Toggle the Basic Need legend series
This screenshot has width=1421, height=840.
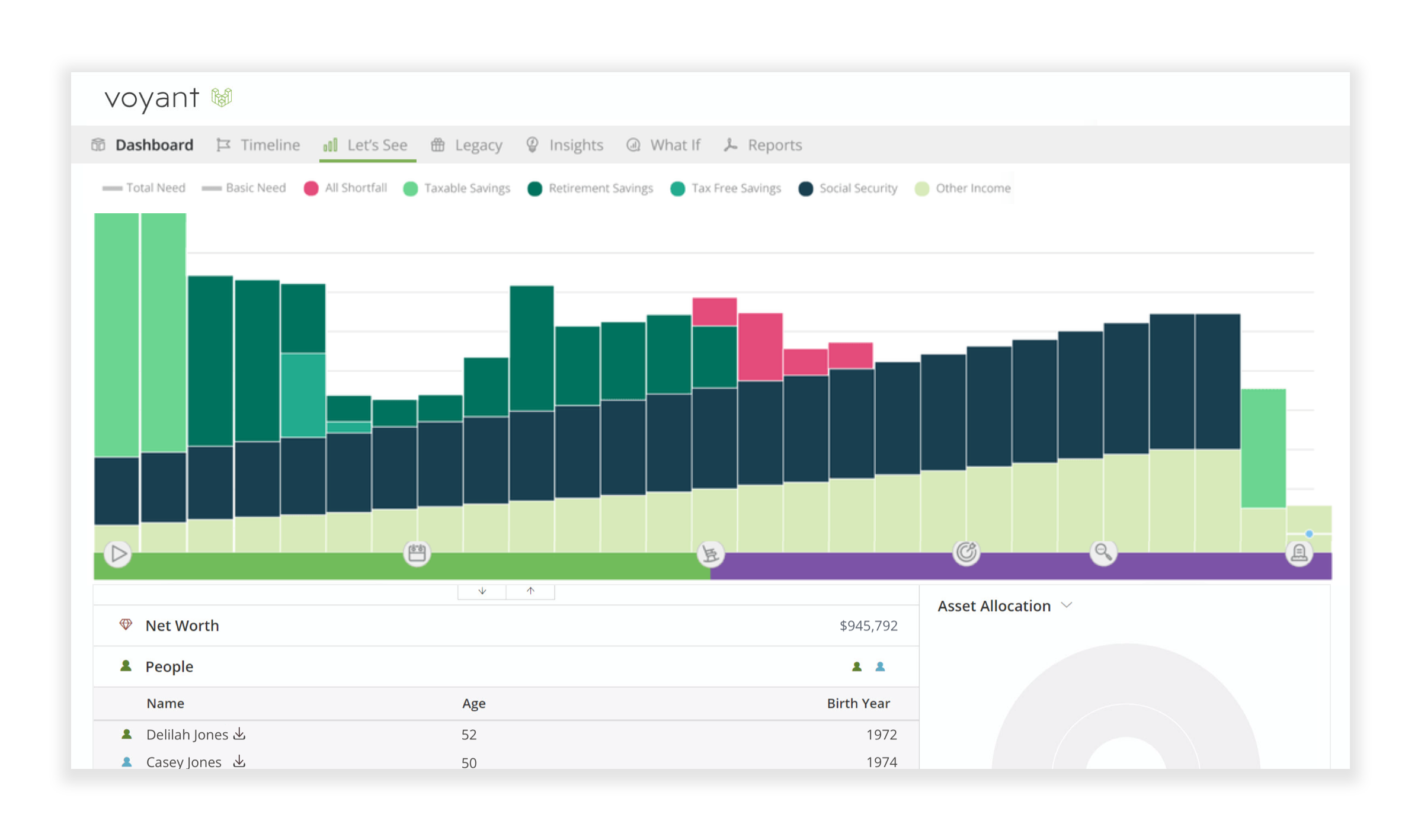[244, 188]
